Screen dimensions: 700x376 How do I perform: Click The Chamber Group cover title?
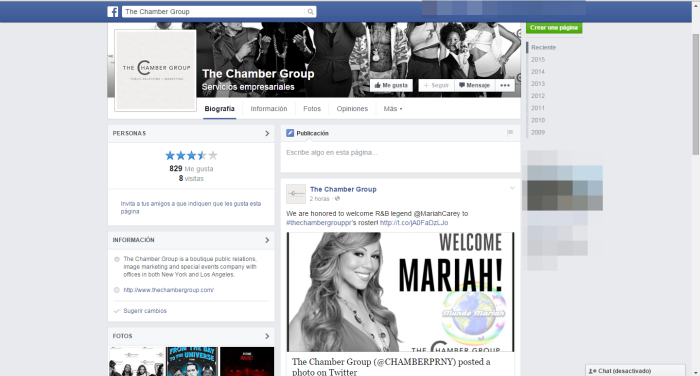click(258, 74)
